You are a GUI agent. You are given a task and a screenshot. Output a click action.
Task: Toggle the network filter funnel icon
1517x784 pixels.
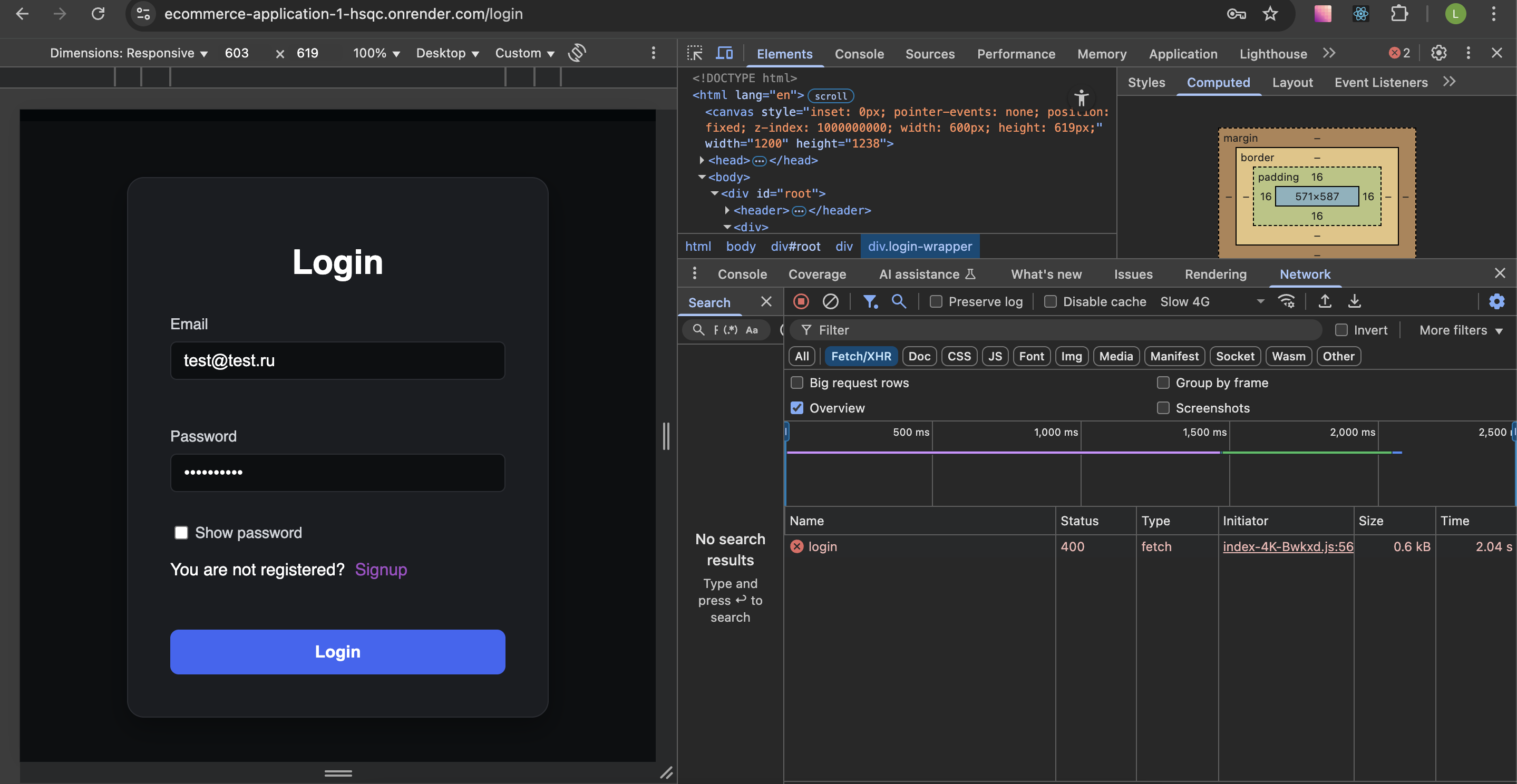coord(870,301)
